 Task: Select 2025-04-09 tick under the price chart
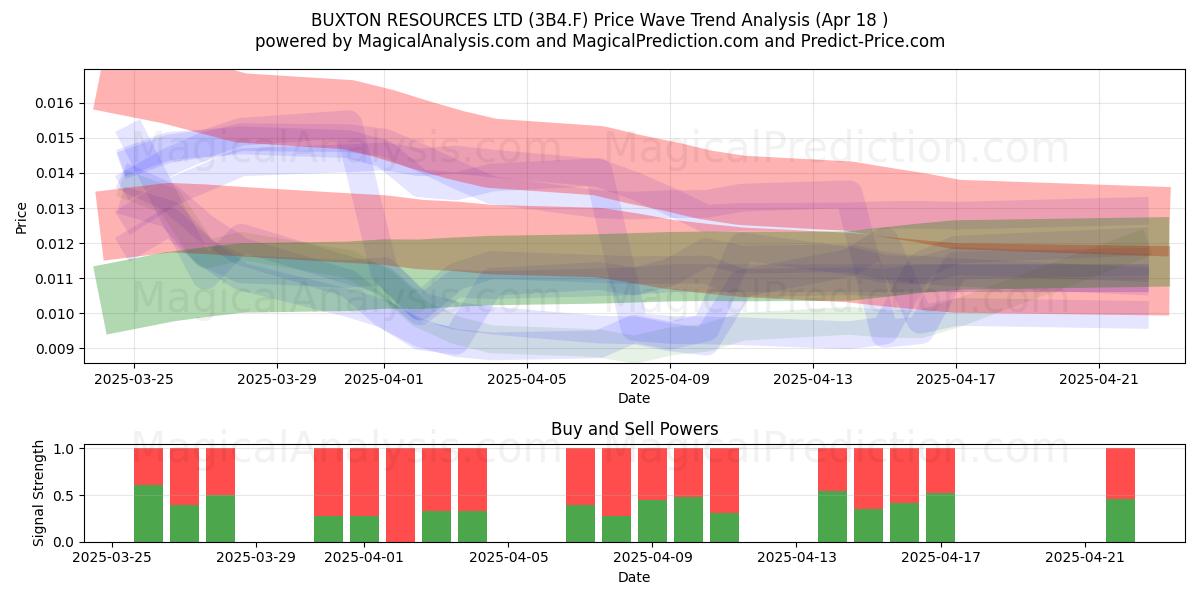coord(670,380)
